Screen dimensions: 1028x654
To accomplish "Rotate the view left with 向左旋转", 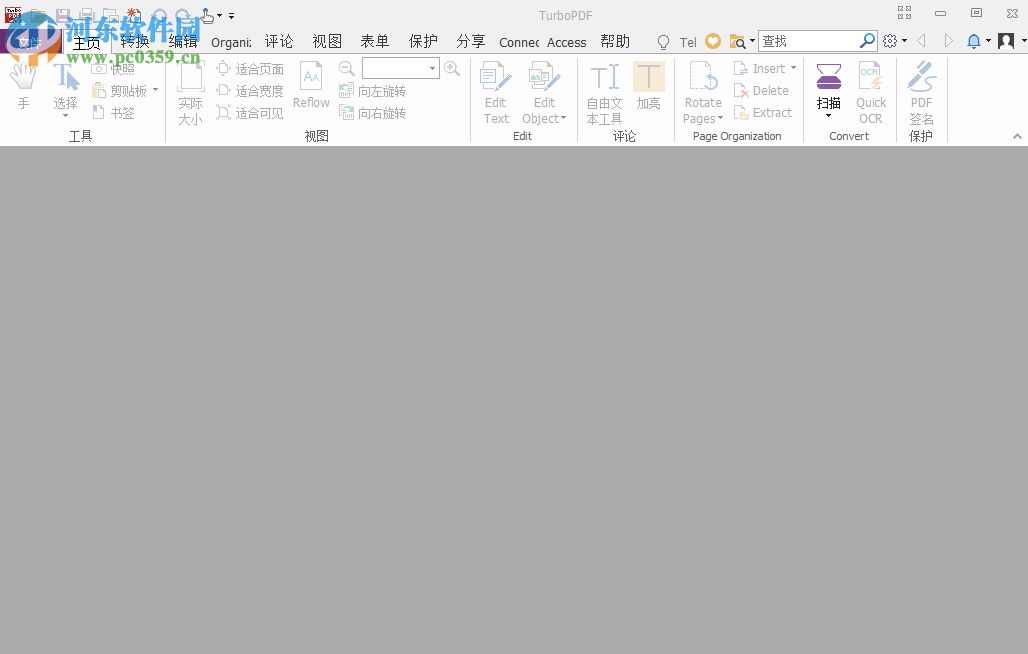I will tap(373, 90).
